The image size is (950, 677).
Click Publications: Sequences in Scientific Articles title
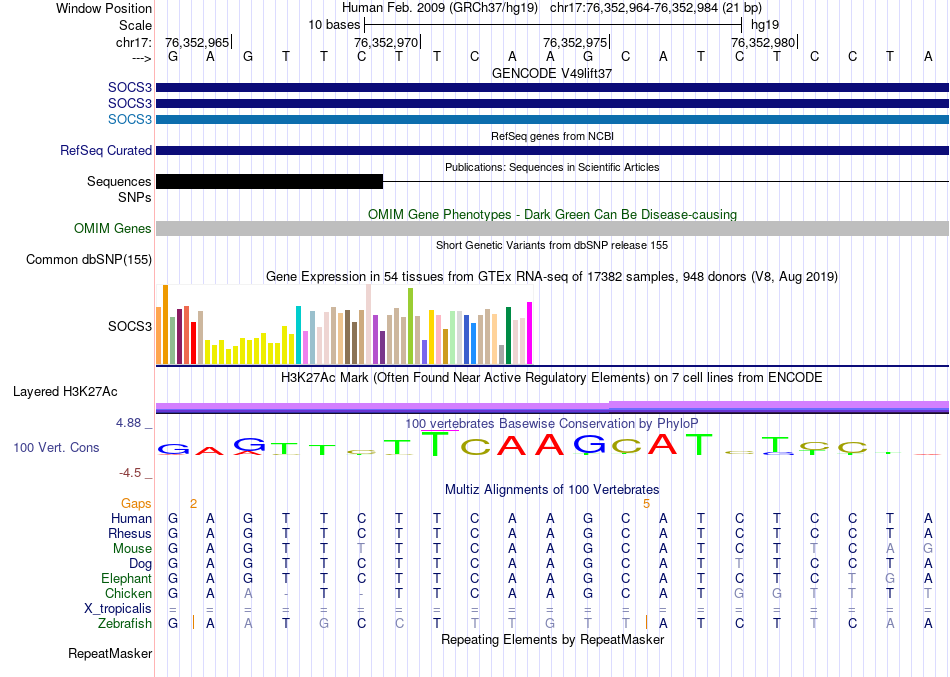(x=552, y=167)
